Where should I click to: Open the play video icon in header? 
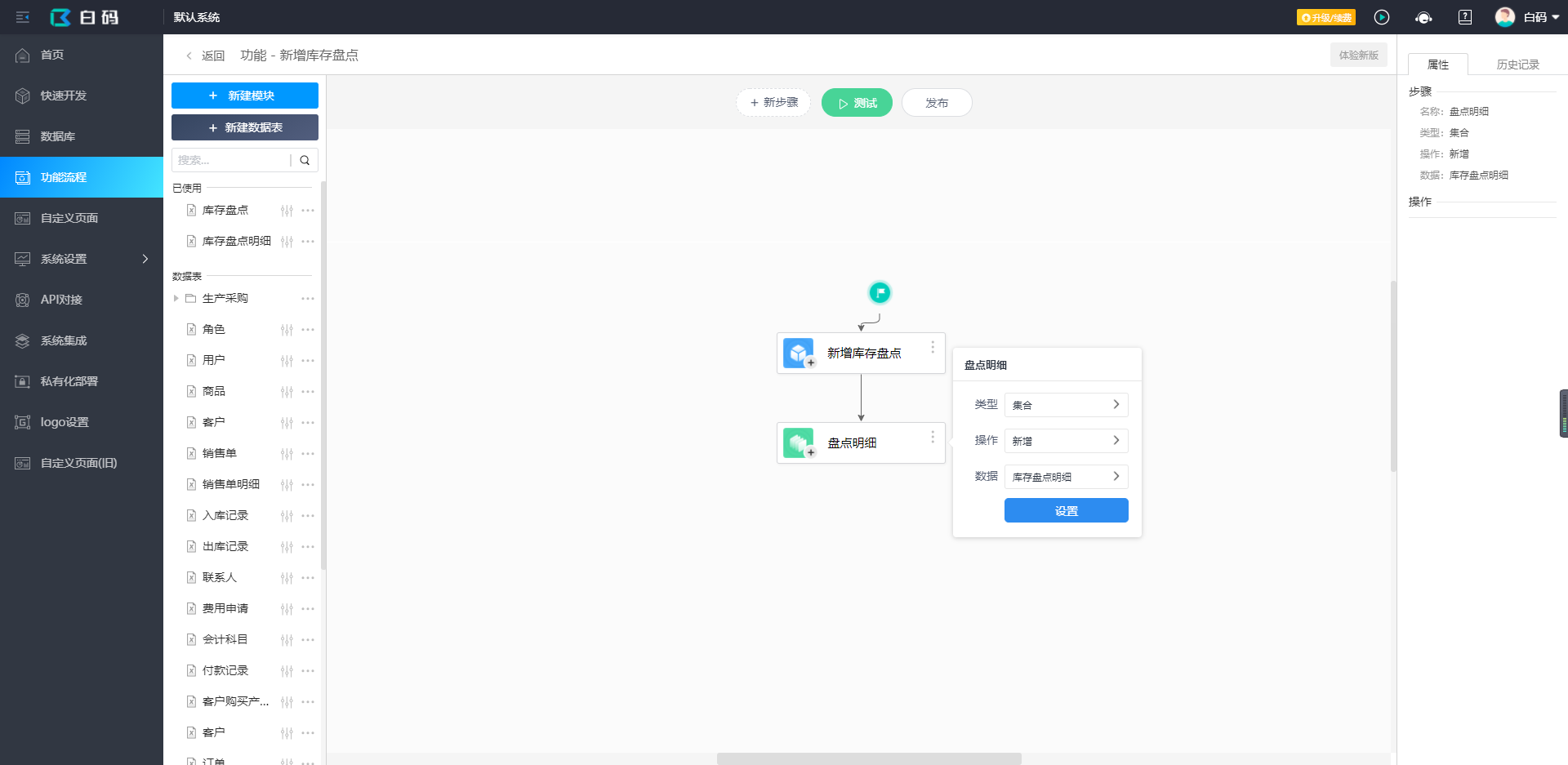click(1382, 17)
